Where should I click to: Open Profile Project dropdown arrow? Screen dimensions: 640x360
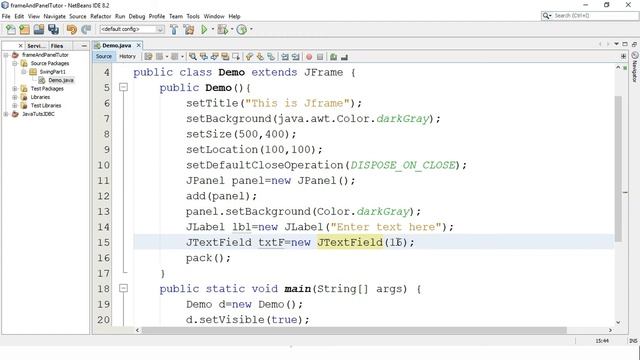tap(251, 29)
